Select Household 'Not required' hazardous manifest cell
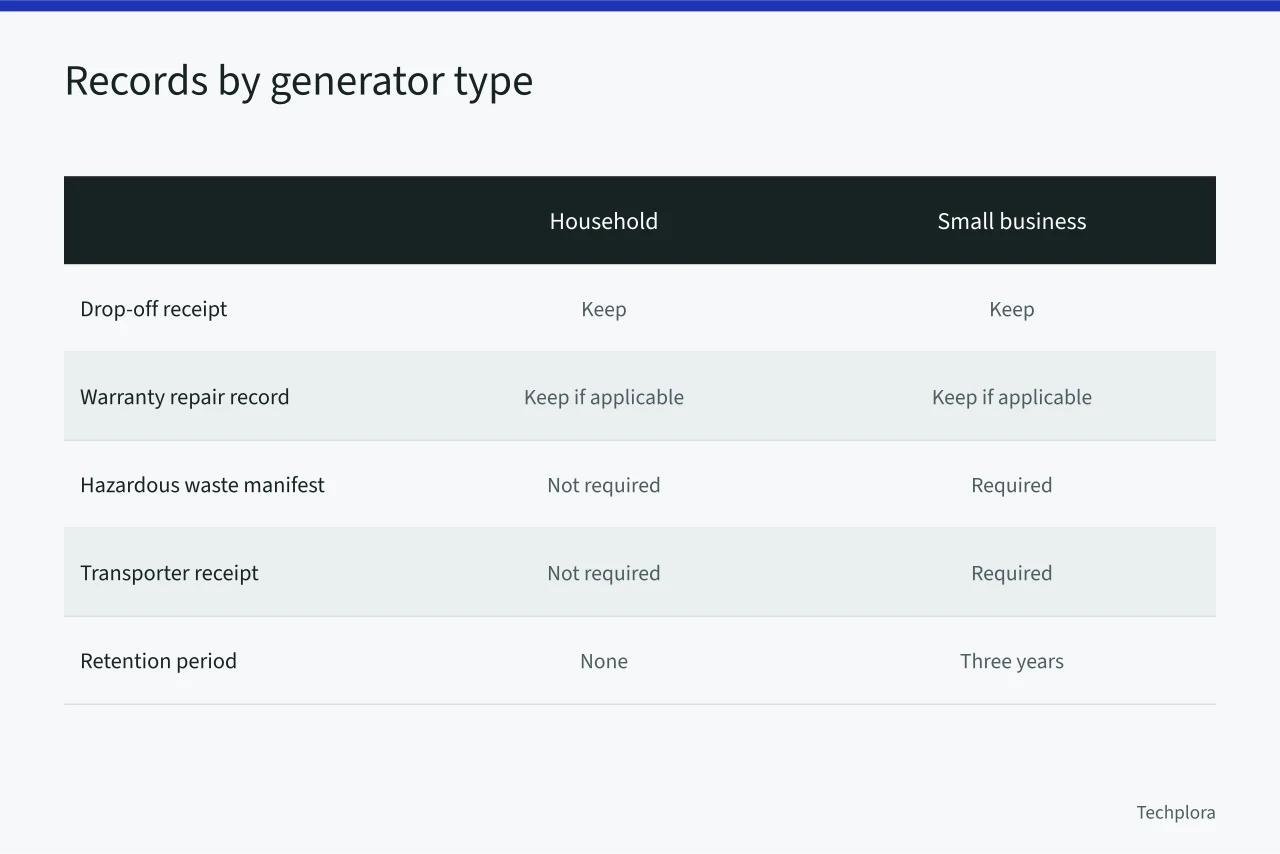The height and width of the screenshot is (854, 1280). click(x=604, y=485)
